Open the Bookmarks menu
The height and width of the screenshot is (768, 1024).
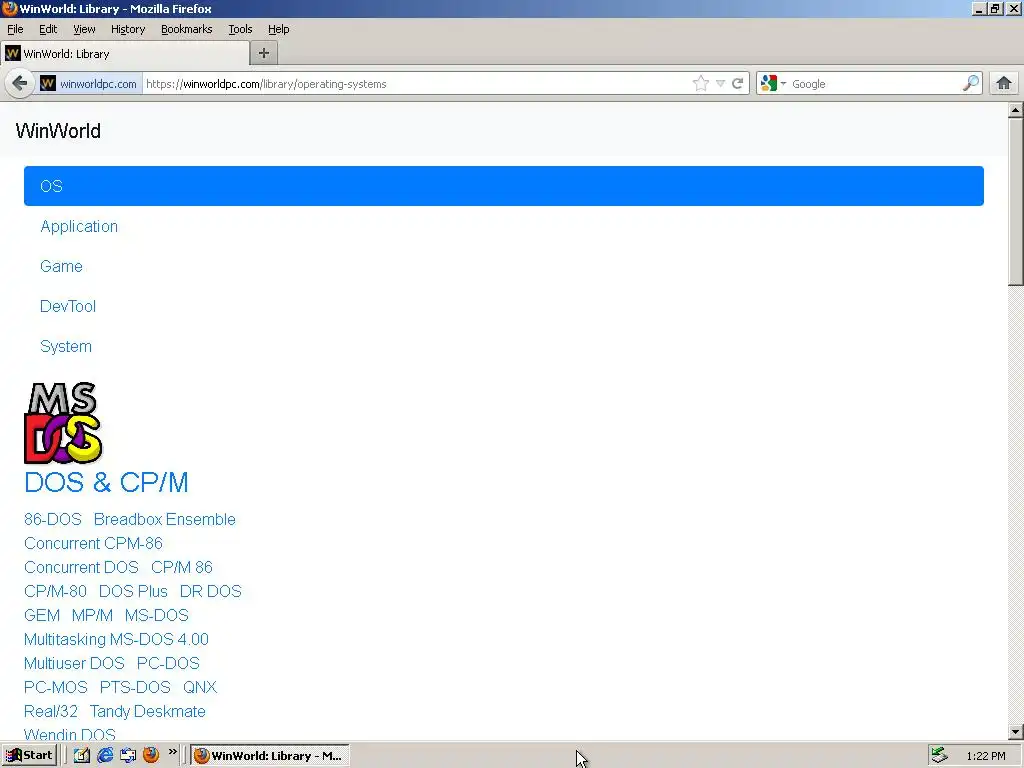coord(187,29)
